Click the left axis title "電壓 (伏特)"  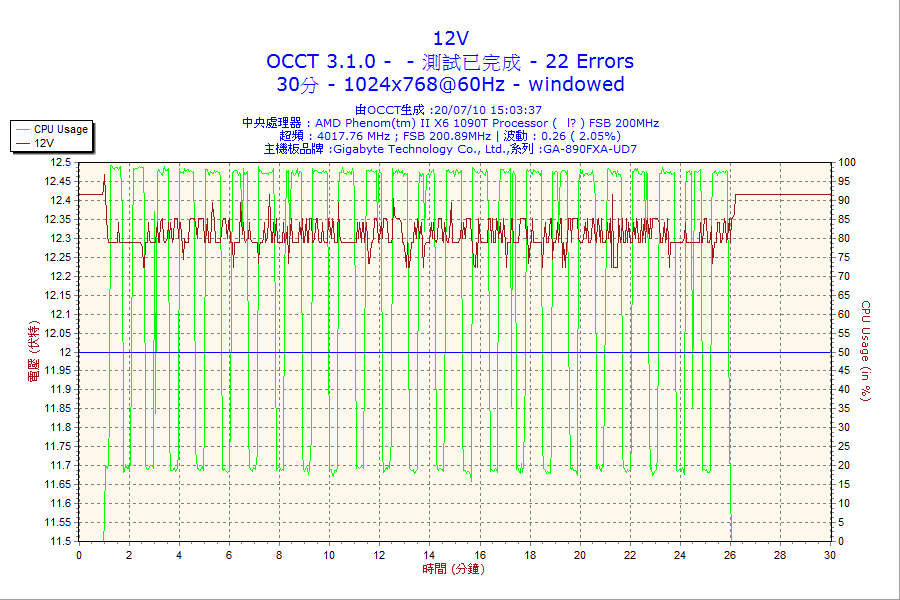(34, 352)
